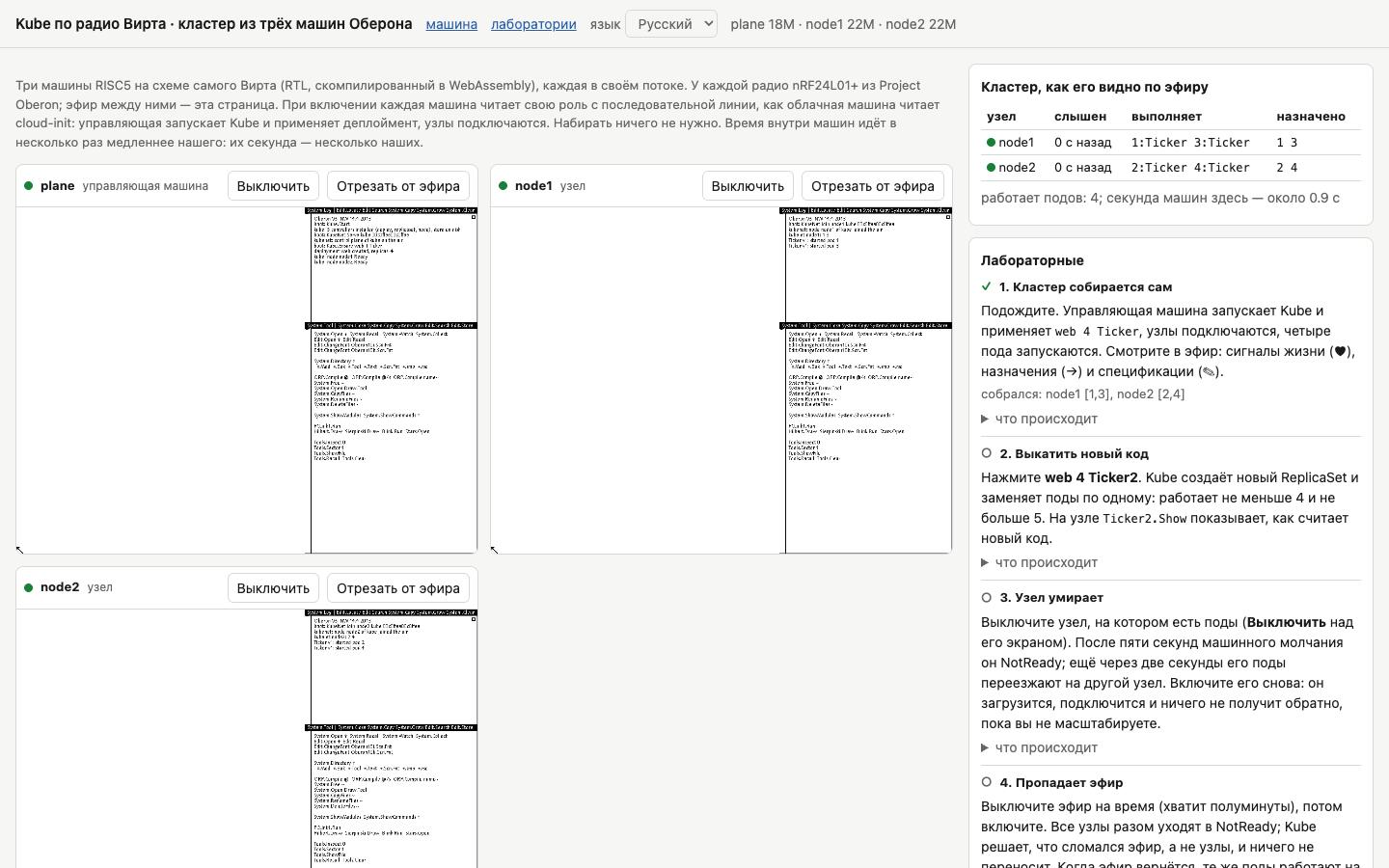
Task: Click Отрезать от эфира for node2
Action: coord(398,588)
